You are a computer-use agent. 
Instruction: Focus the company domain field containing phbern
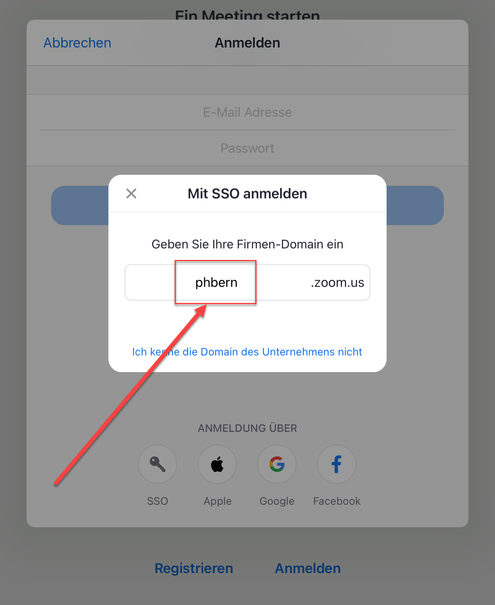point(247,282)
